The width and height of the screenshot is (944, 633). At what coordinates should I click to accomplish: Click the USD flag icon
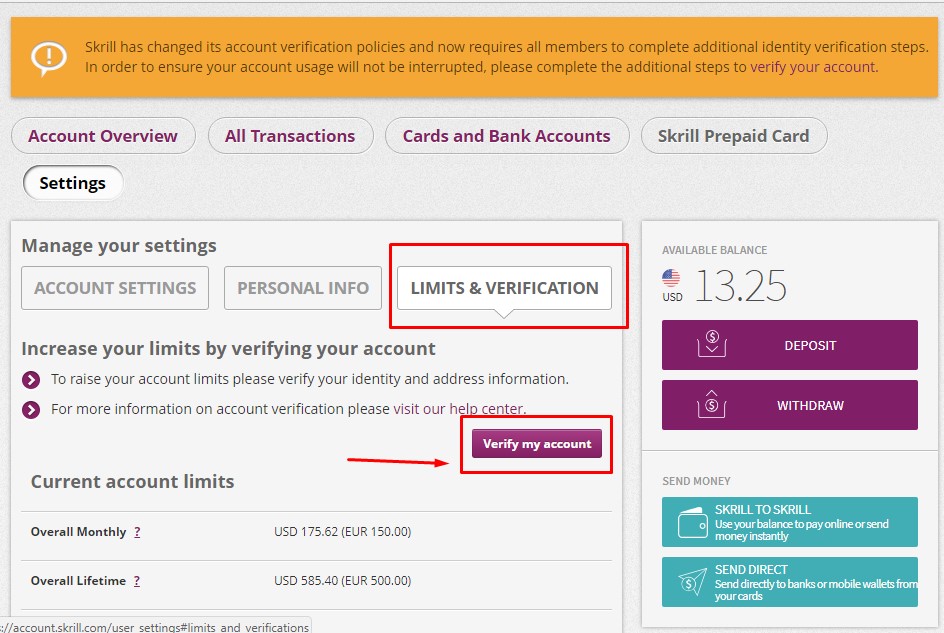(671, 278)
